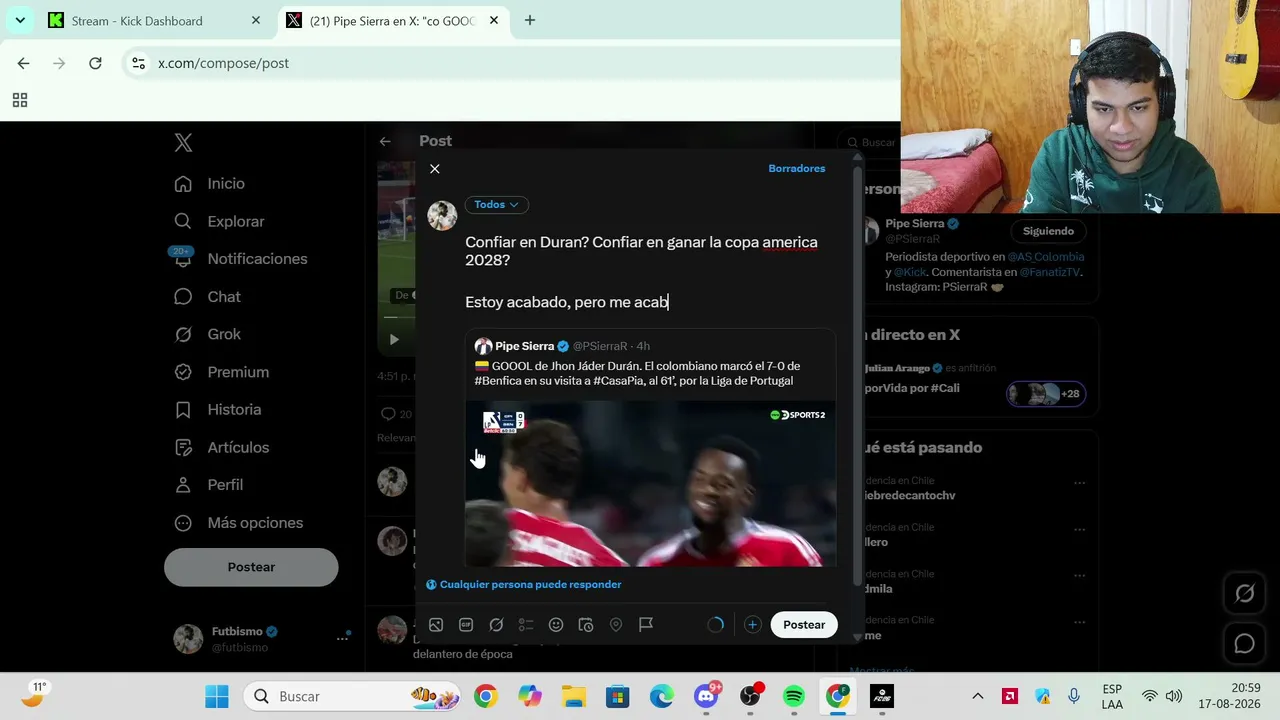This screenshot has height=720, width=1280.
Task: Open Notificaciones in the sidebar
Action: coord(240,259)
